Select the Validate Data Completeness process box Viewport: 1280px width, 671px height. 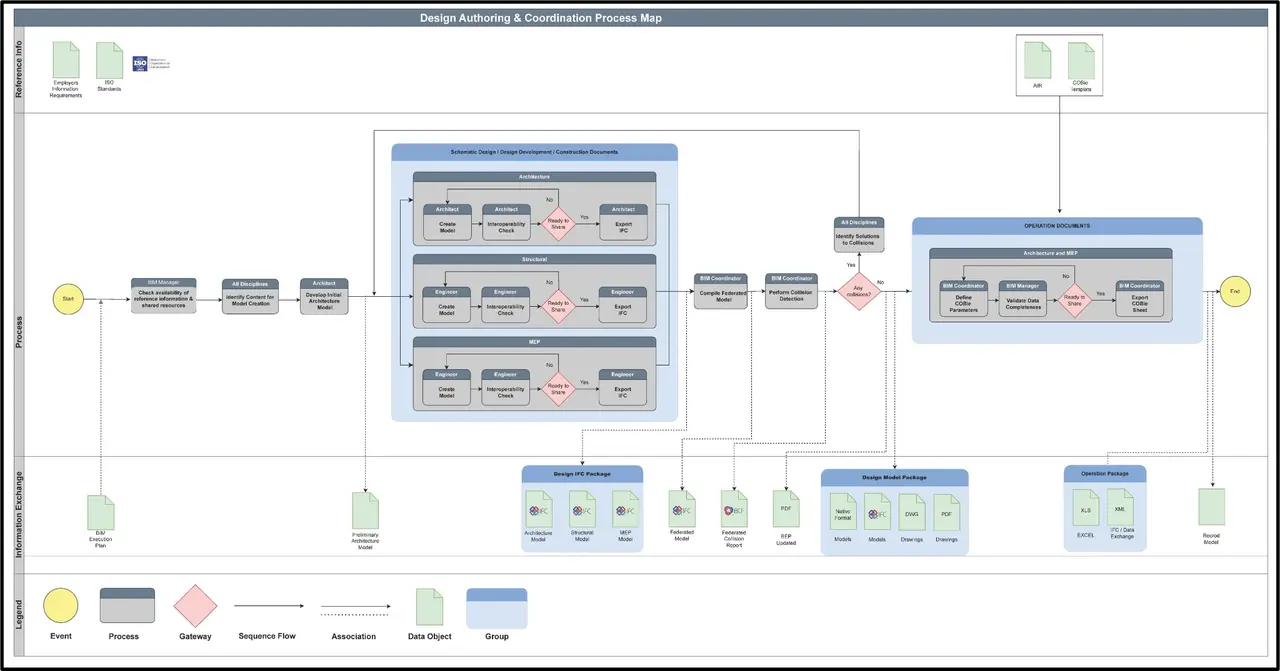click(x=1023, y=300)
